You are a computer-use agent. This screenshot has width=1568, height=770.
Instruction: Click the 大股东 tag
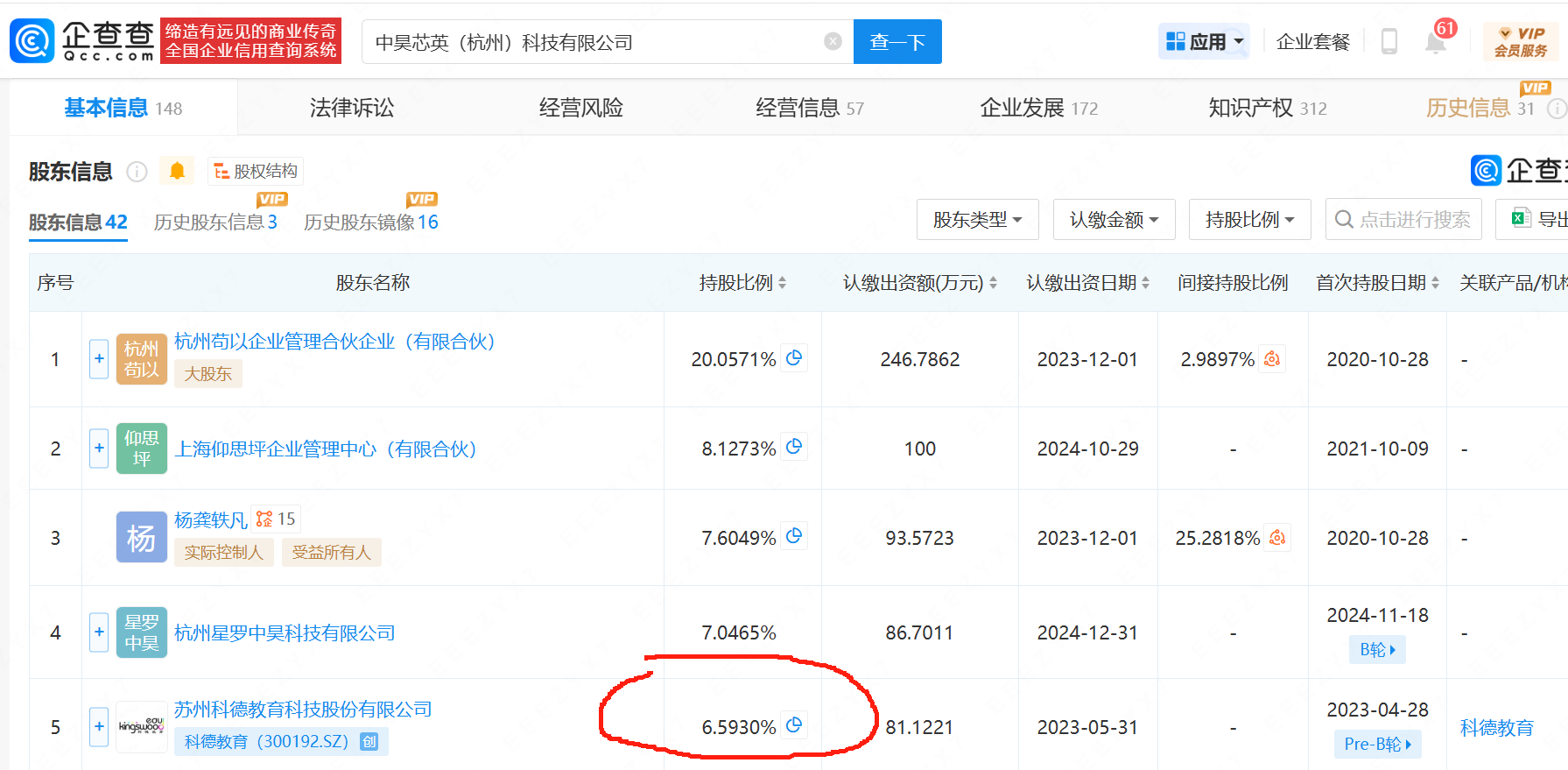(x=208, y=374)
